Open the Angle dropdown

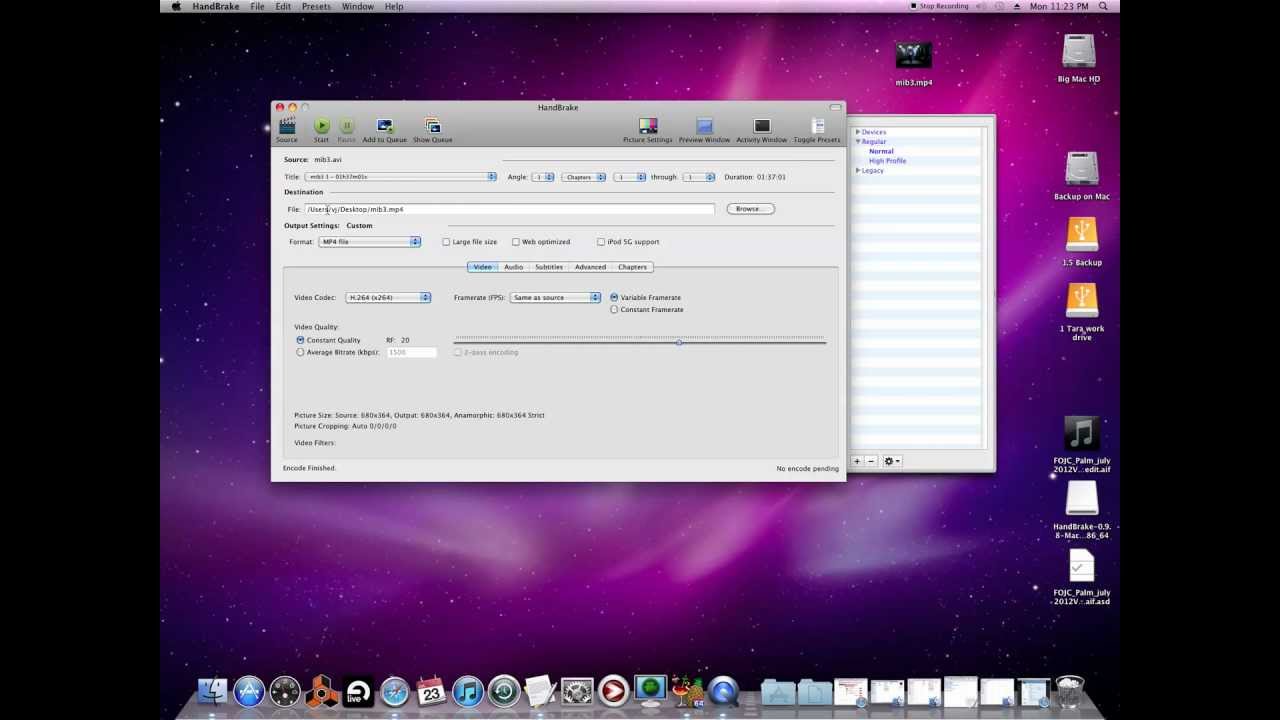(x=543, y=177)
